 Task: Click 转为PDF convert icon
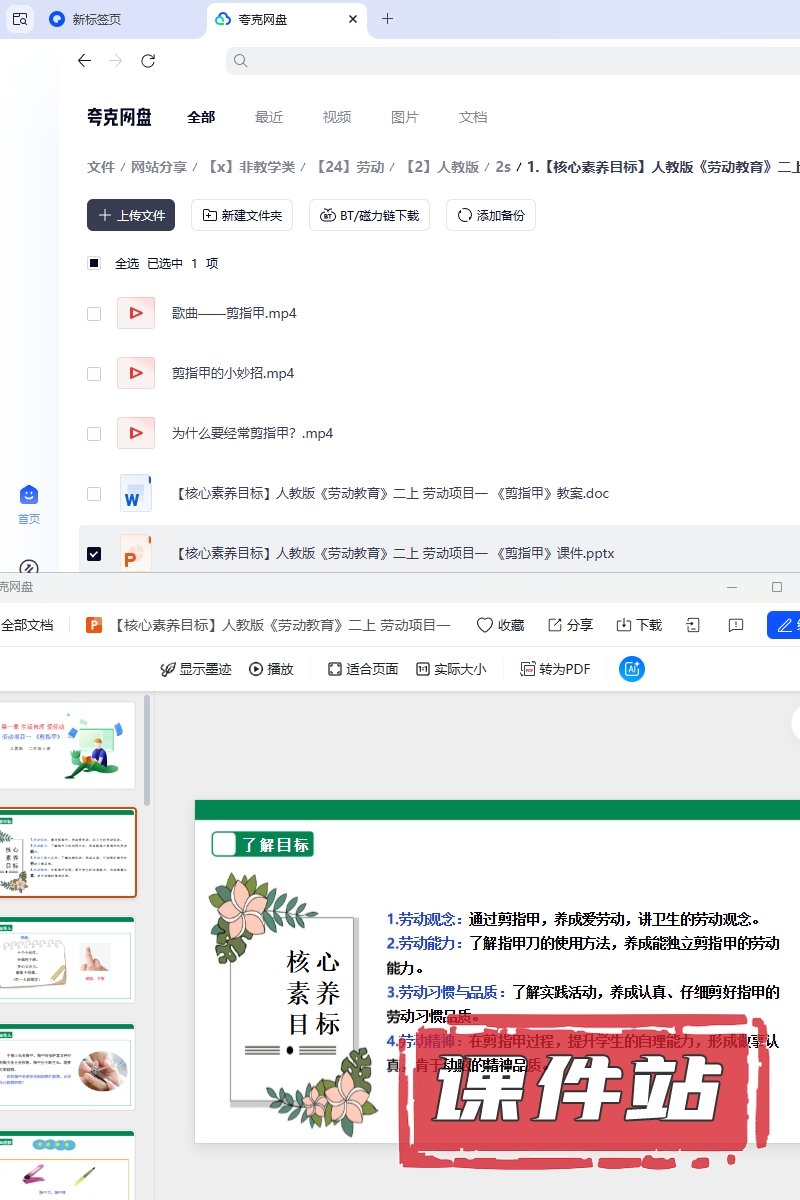[528, 669]
